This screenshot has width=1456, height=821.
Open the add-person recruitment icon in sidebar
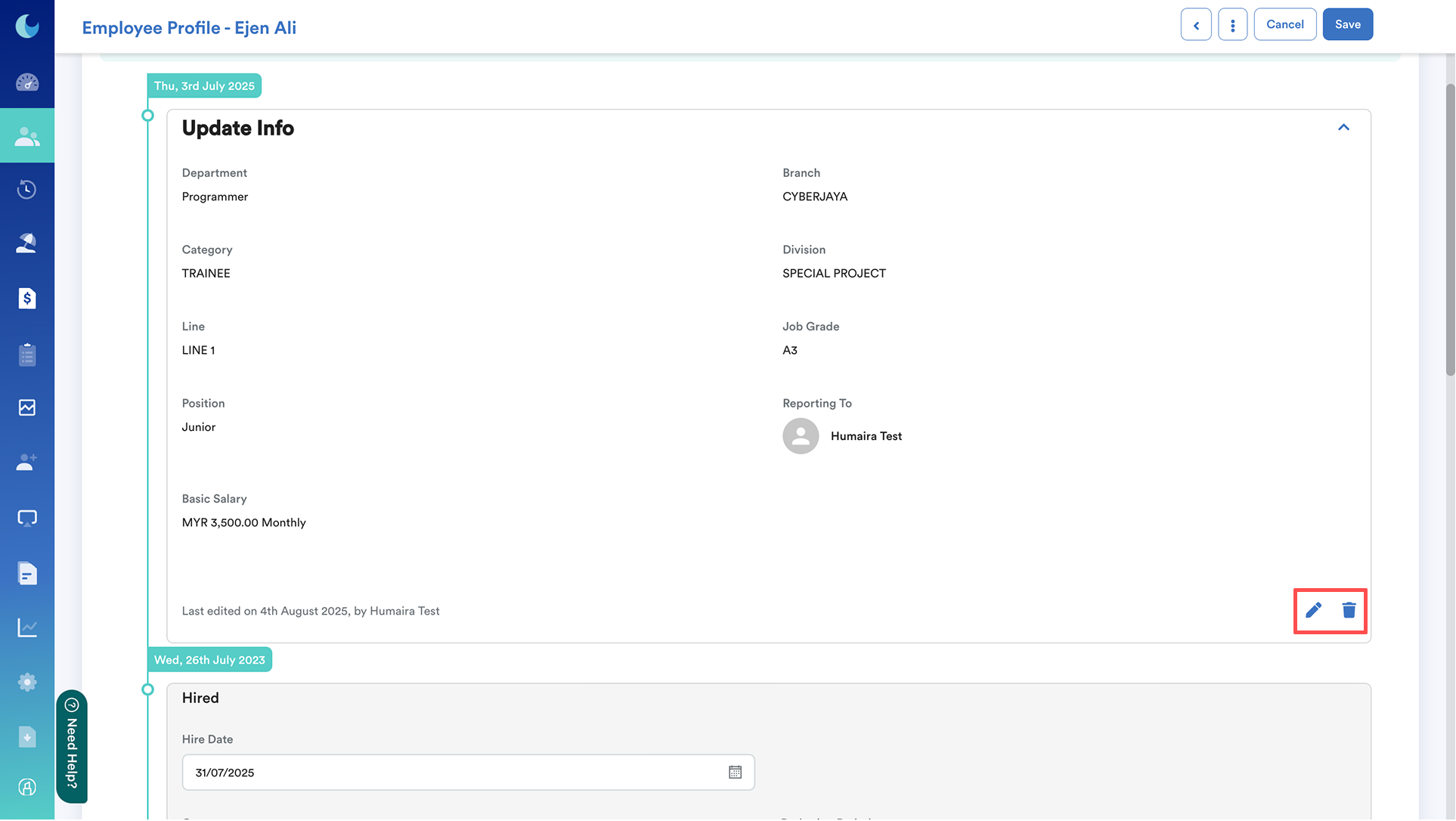tap(27, 462)
